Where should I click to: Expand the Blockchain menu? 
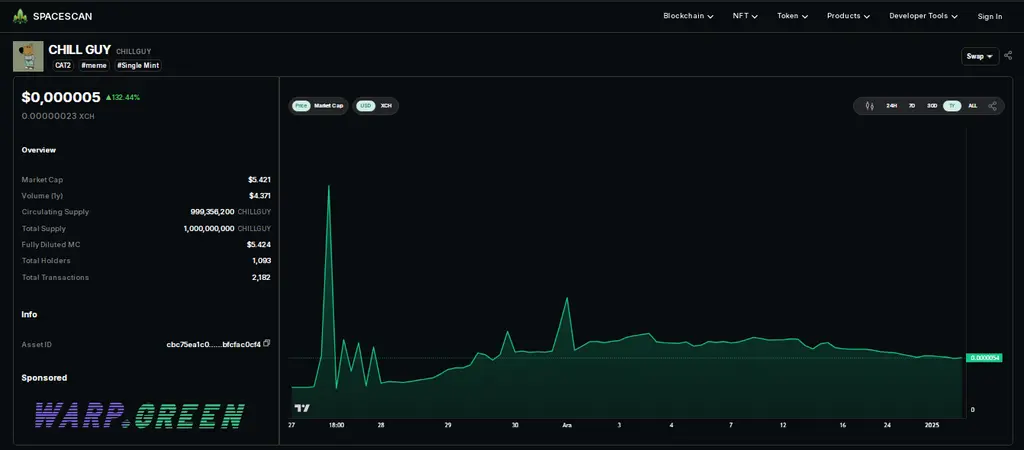pyautogui.click(x=688, y=16)
